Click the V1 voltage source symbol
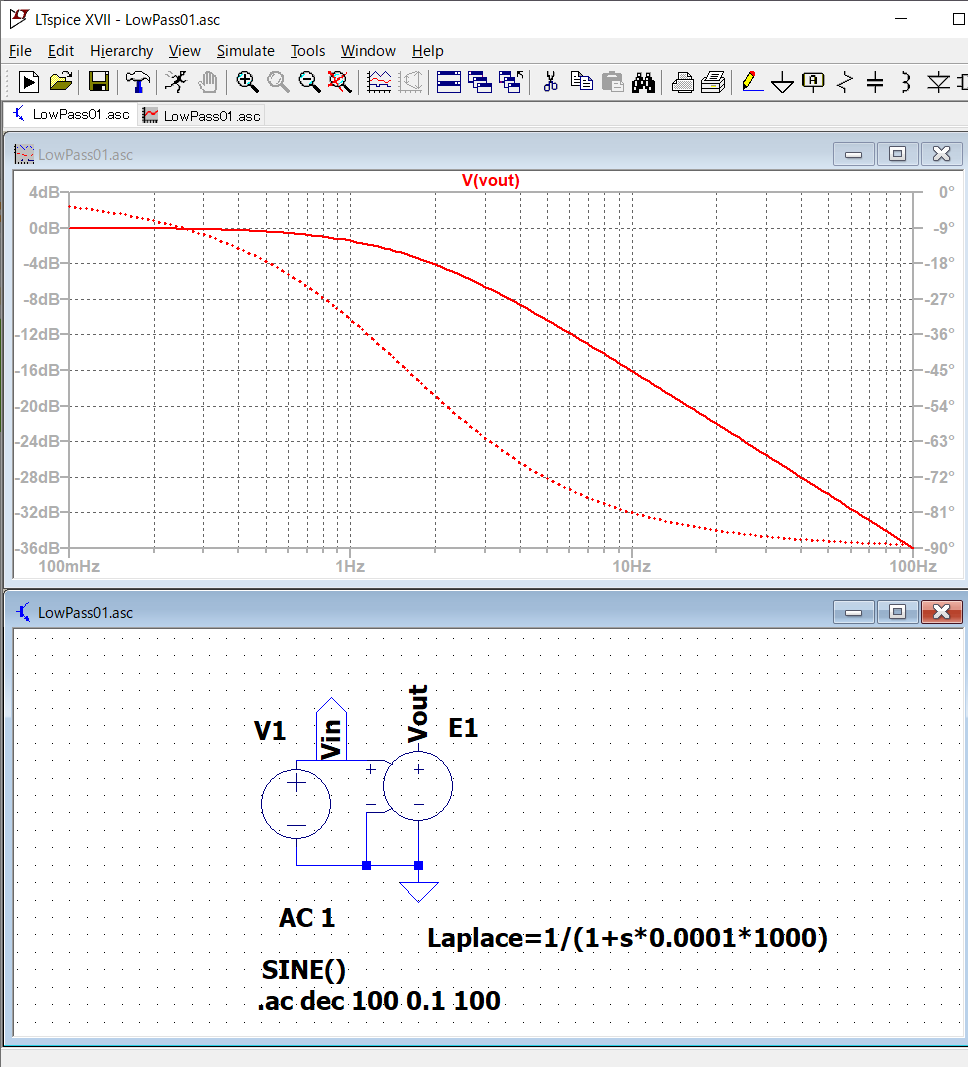 coord(296,804)
